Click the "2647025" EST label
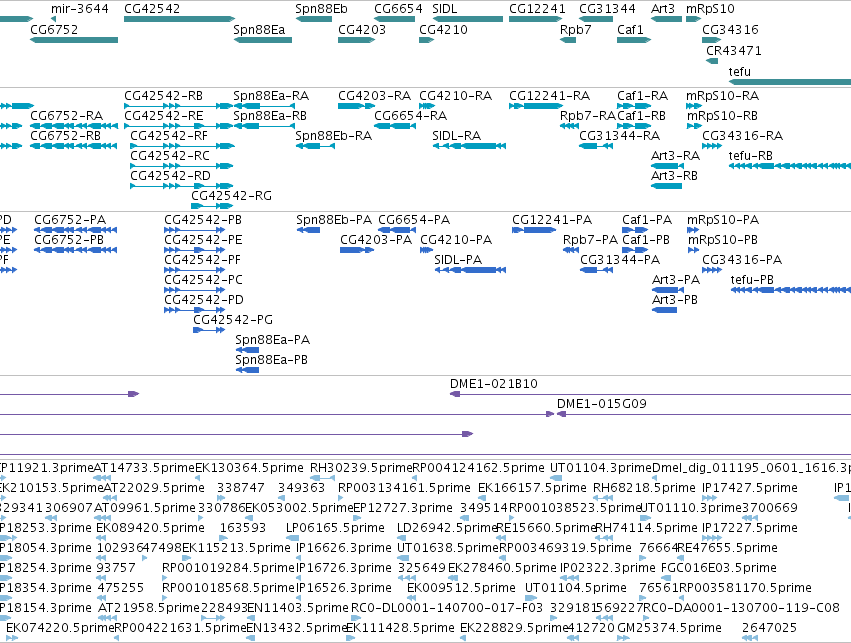The width and height of the screenshot is (851, 643). point(769,628)
